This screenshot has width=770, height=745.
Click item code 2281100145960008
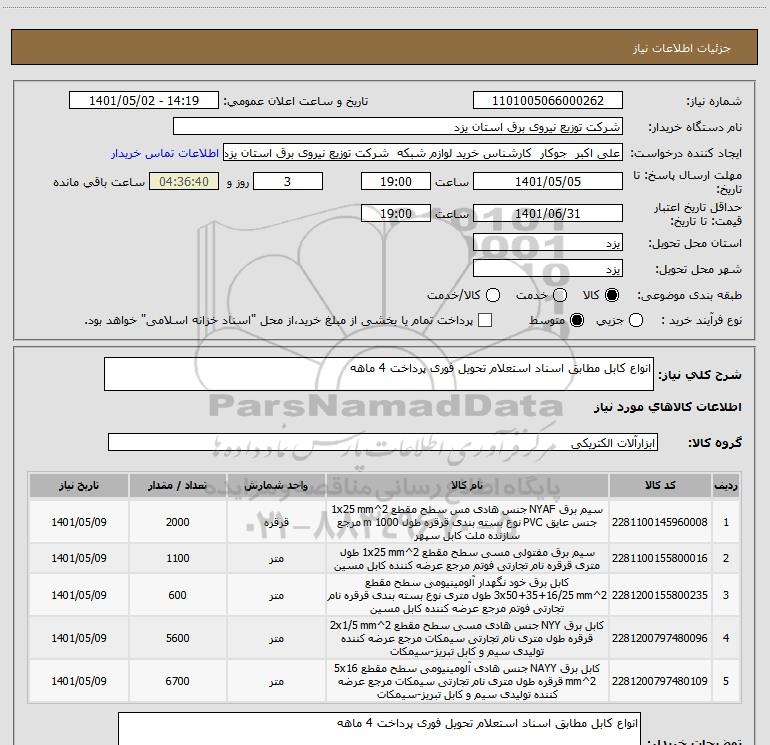[x=660, y=522]
